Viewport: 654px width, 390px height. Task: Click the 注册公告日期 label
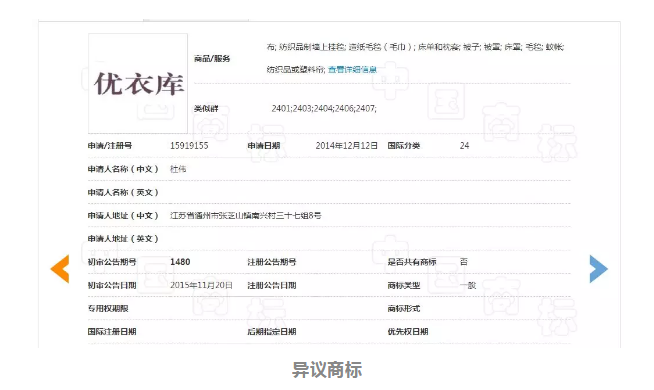272,285
